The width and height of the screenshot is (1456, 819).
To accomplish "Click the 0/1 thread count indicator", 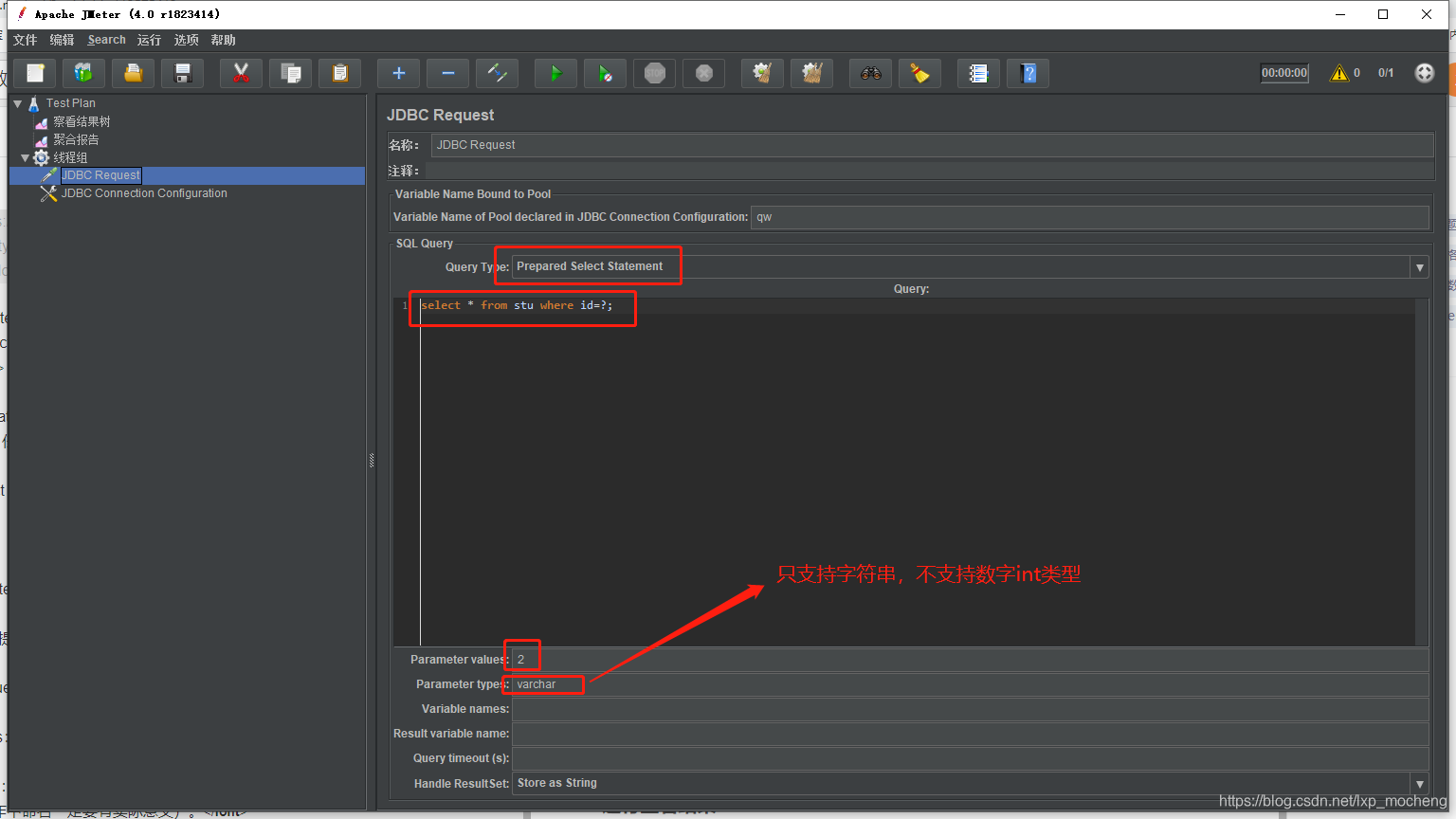I will point(1386,73).
